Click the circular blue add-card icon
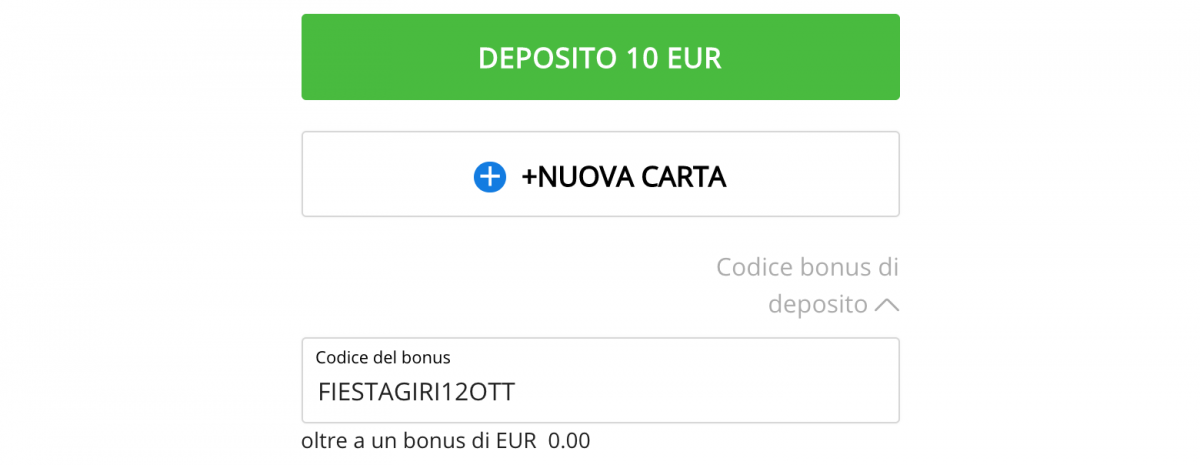Image resolution: width=1200 pixels, height=465 pixels. point(490,177)
